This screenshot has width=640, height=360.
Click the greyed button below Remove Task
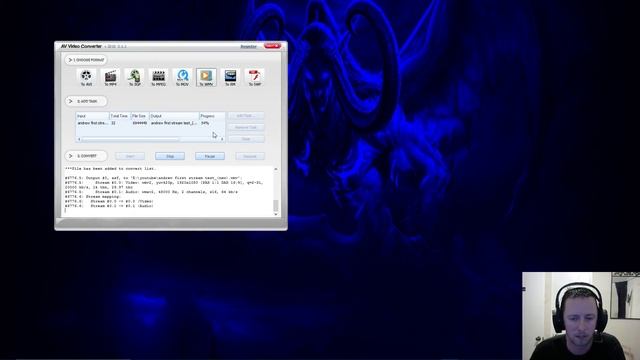pos(246,139)
